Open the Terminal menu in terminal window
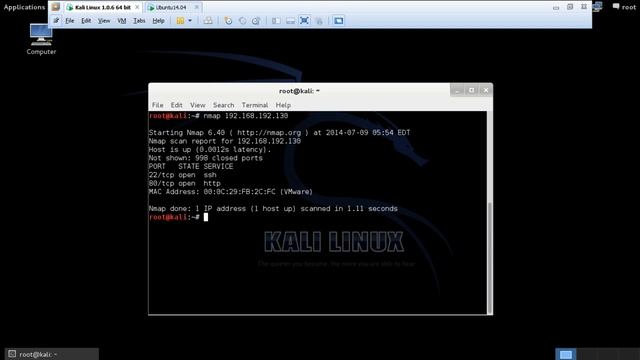The height and width of the screenshot is (360, 640). coord(255,105)
